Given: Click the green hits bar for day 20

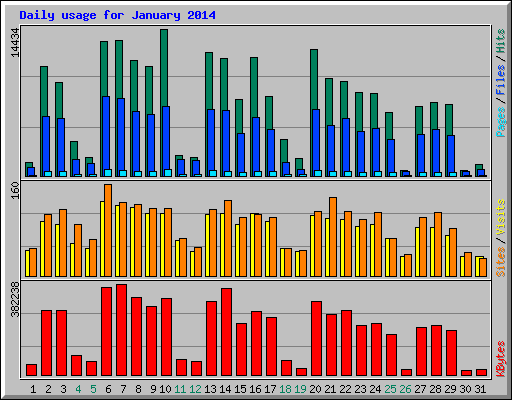Looking at the screenshot, I should (314, 79).
